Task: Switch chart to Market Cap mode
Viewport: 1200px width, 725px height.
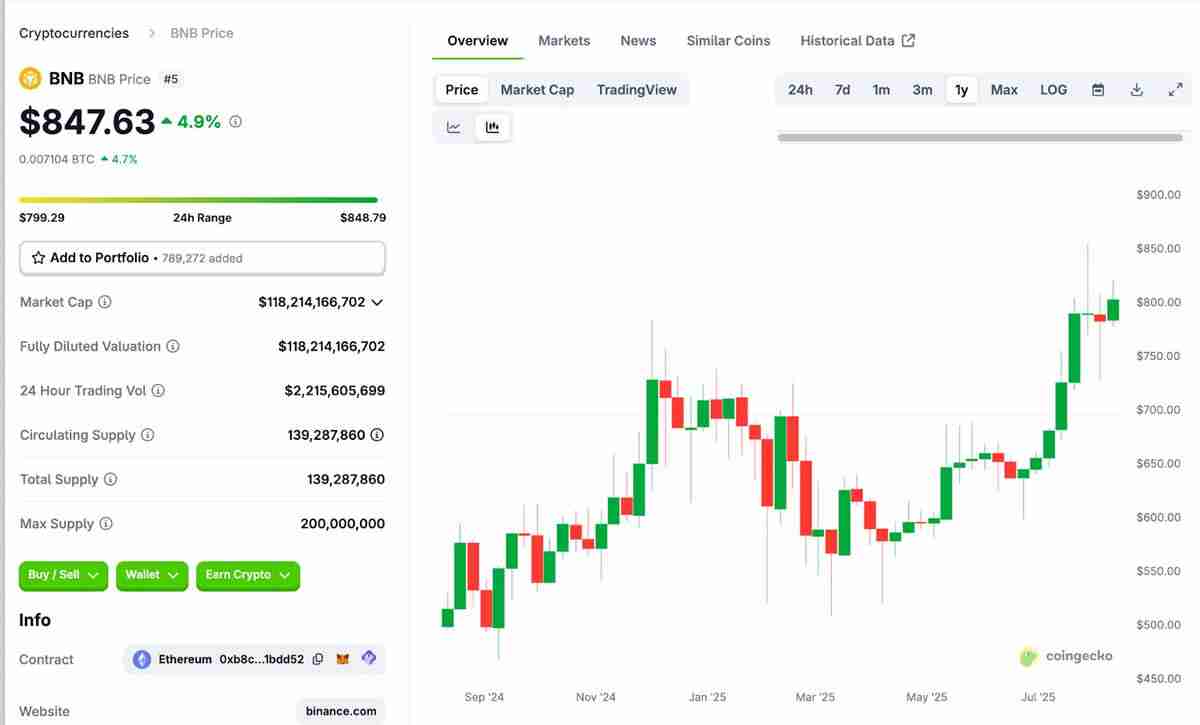Action: click(x=537, y=90)
